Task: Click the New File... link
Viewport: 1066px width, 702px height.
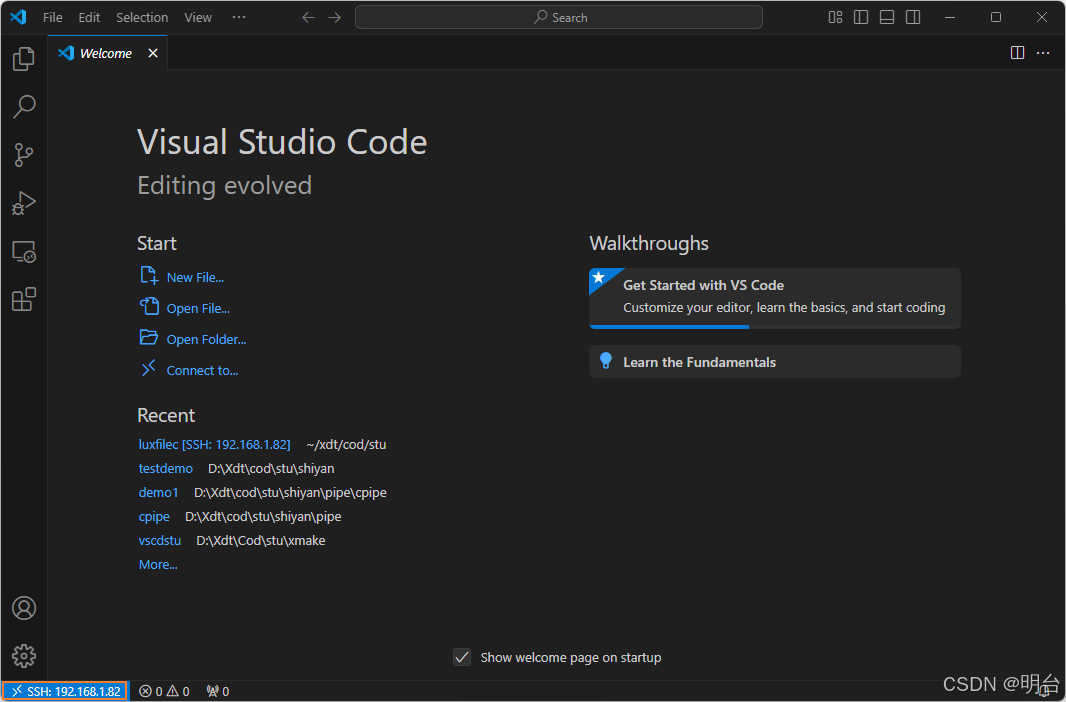Action: [x=195, y=277]
